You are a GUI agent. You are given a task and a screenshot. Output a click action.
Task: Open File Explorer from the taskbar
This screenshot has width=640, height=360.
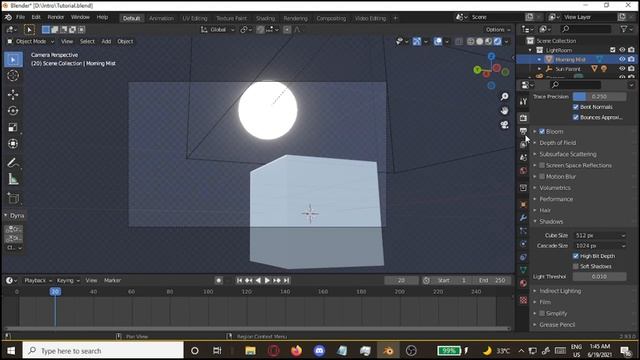(250, 351)
